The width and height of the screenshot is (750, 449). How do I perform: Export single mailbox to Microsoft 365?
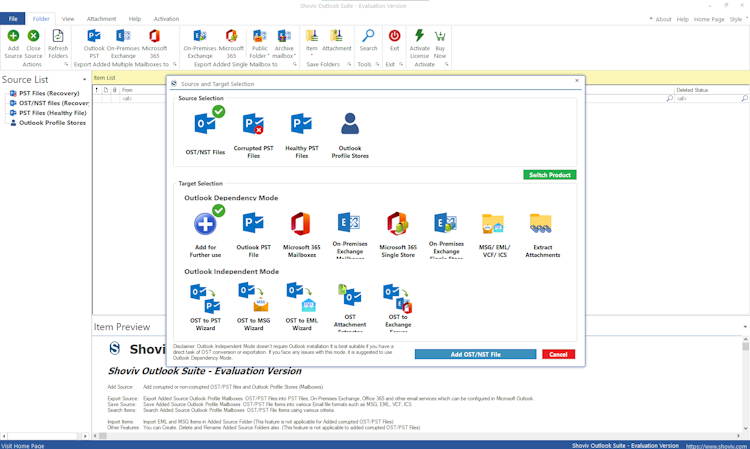231,44
